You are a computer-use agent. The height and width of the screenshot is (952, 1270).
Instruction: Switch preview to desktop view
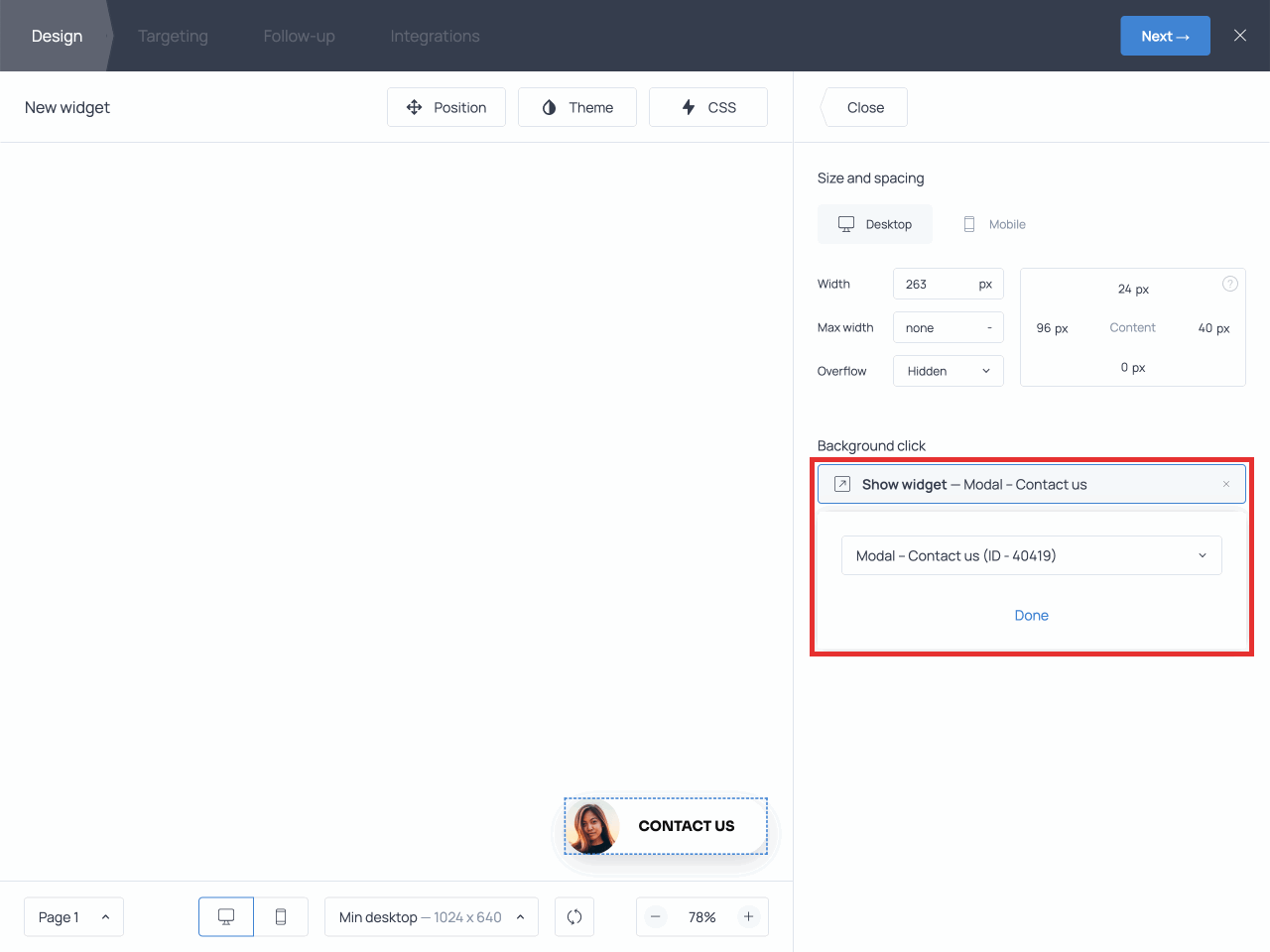coord(226,917)
